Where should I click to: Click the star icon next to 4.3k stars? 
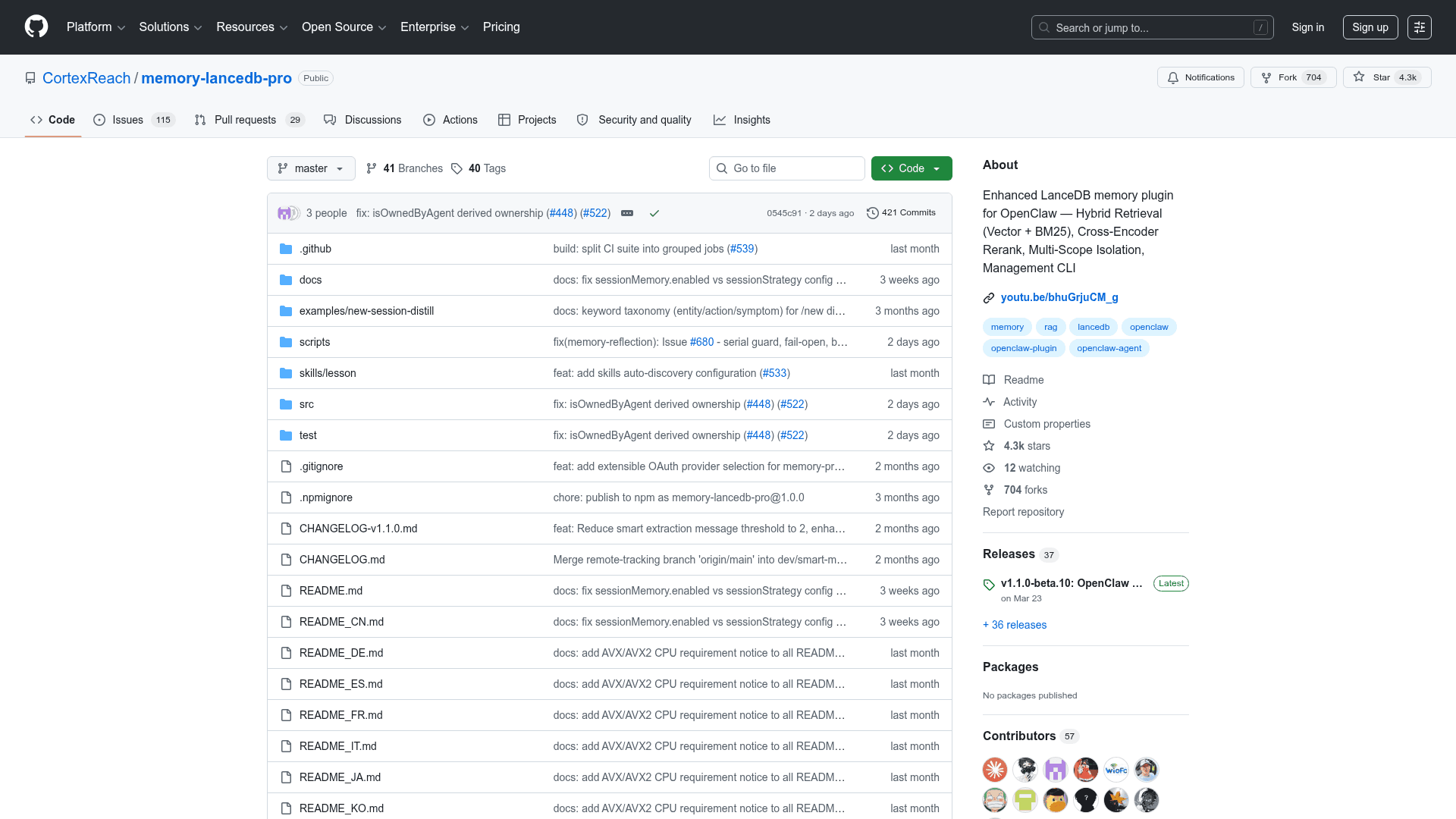coord(989,446)
